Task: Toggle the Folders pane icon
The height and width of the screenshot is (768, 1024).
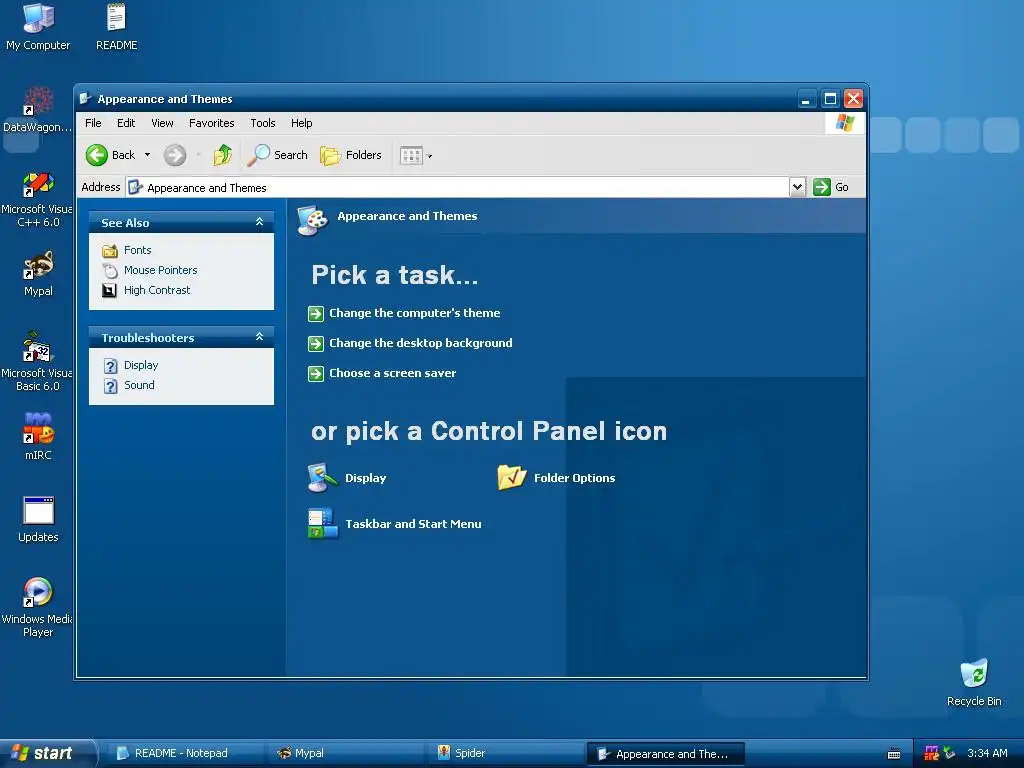Action: coord(330,155)
